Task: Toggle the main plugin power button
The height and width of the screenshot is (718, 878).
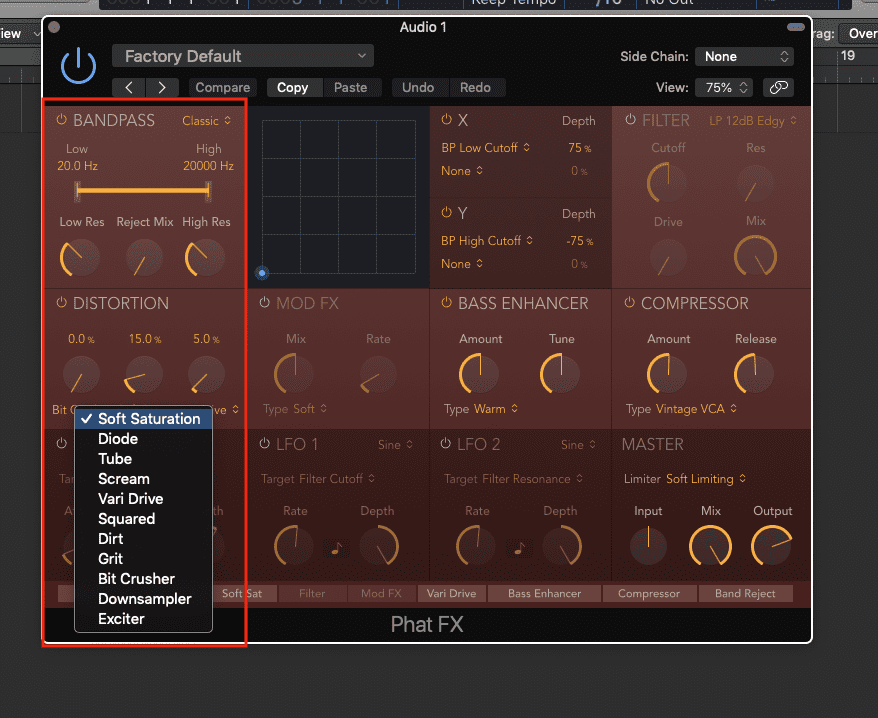Action: 78,66
